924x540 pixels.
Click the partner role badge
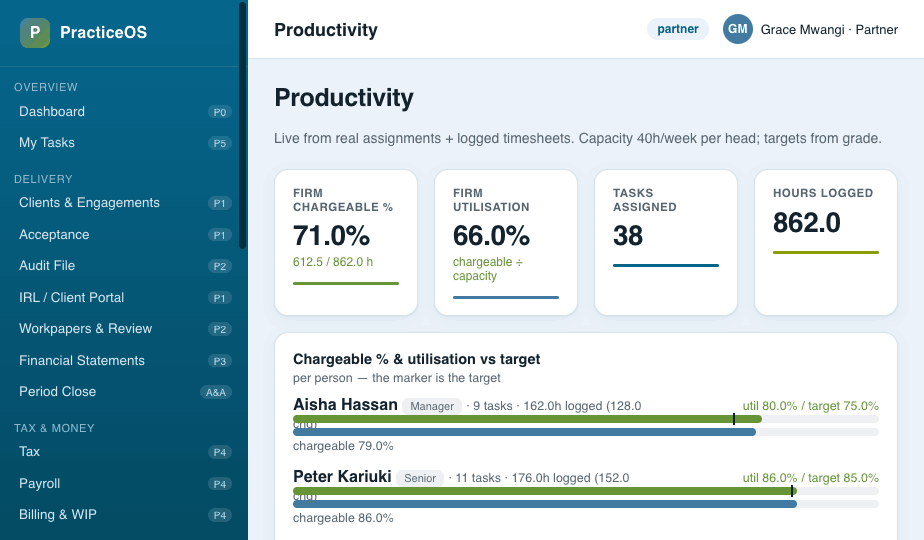click(678, 29)
